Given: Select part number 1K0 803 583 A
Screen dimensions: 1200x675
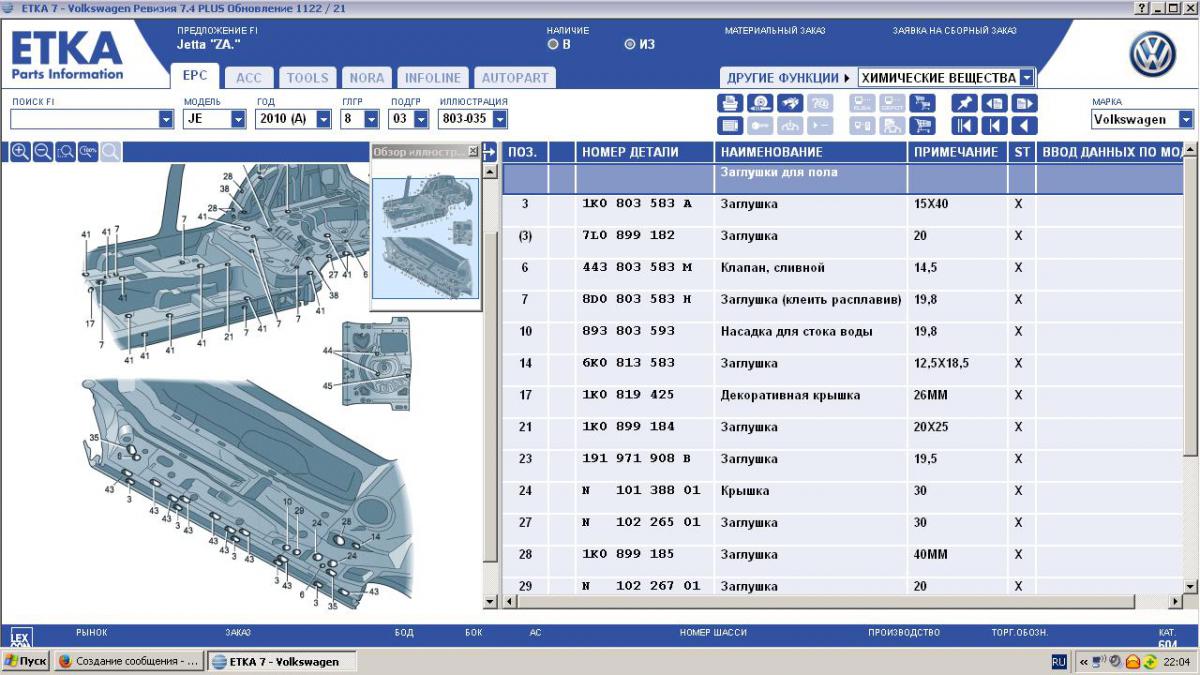Looking at the screenshot, I should 636,204.
